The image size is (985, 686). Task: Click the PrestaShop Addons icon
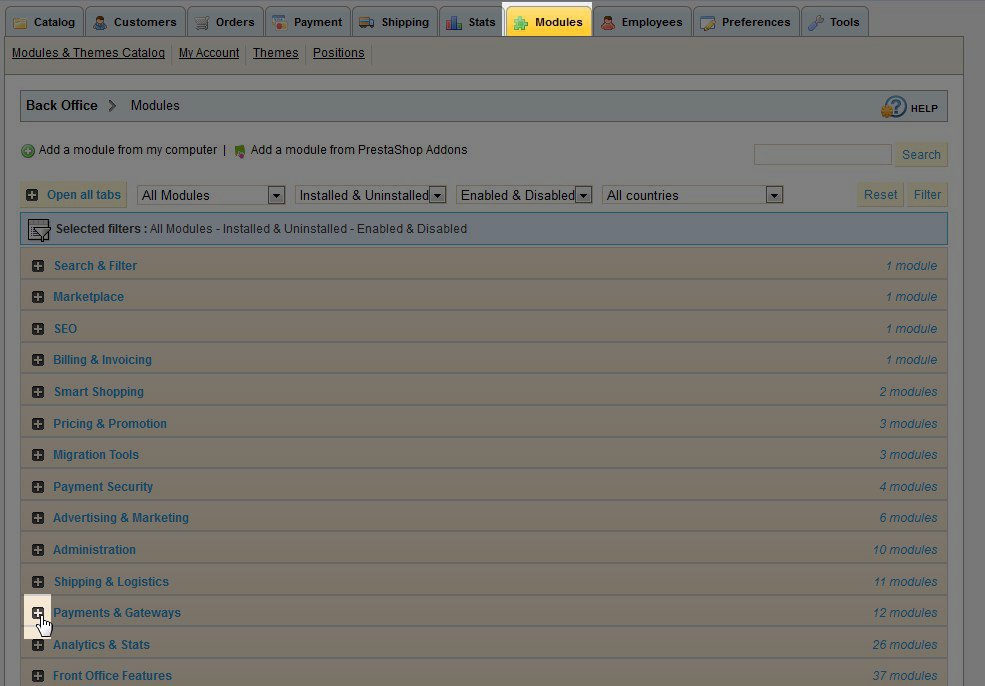240,151
